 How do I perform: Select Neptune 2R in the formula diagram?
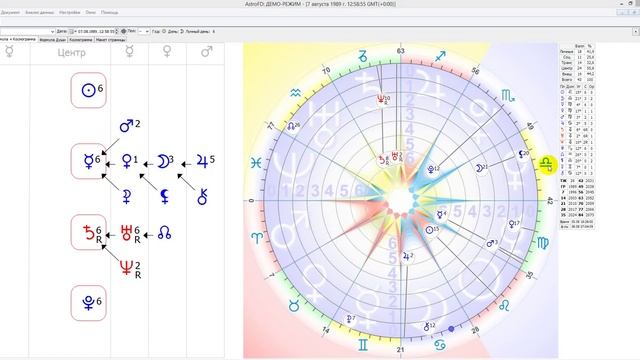pyautogui.click(x=131, y=269)
